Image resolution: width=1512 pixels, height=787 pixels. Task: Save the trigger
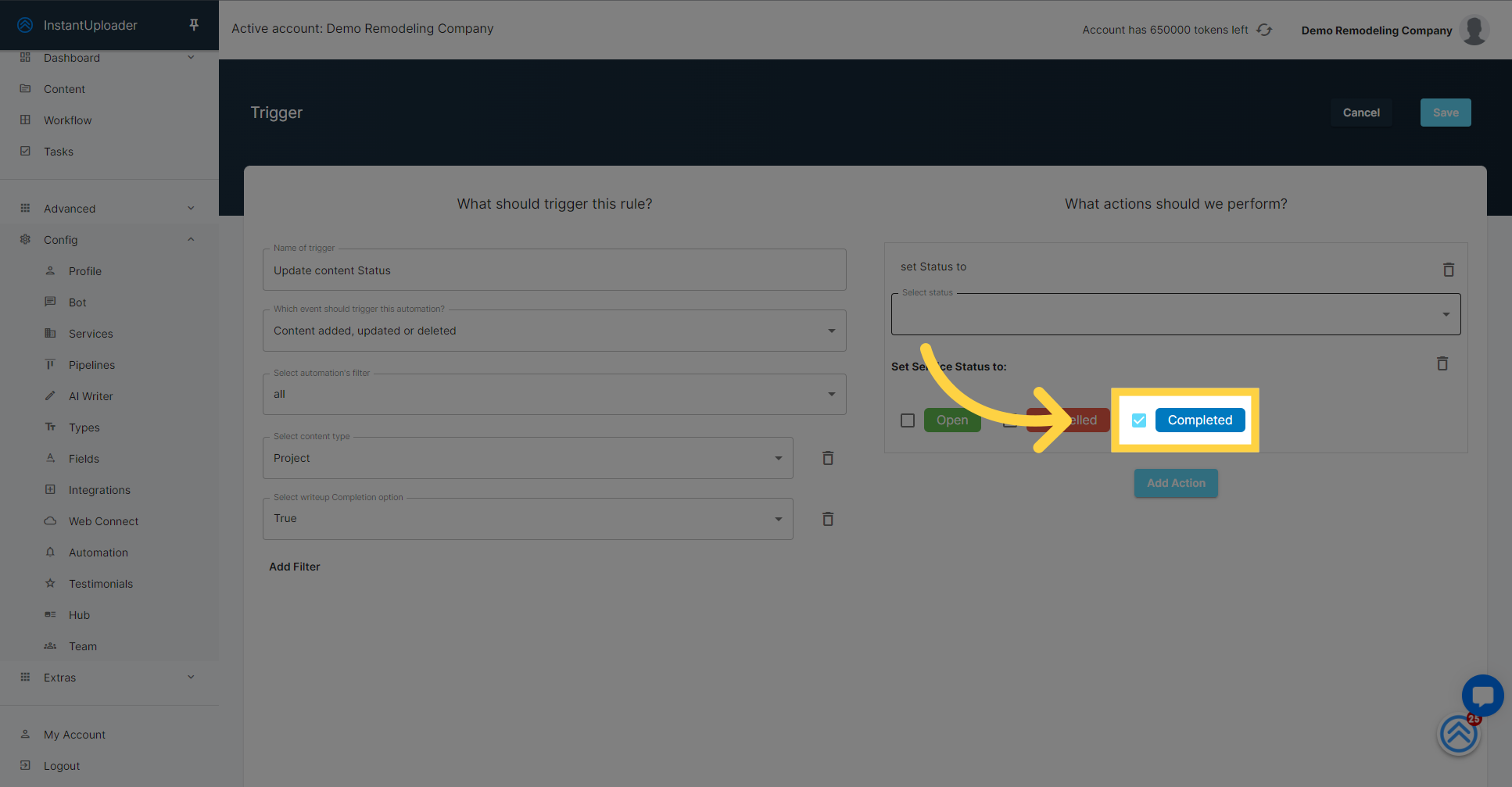coord(1446,113)
